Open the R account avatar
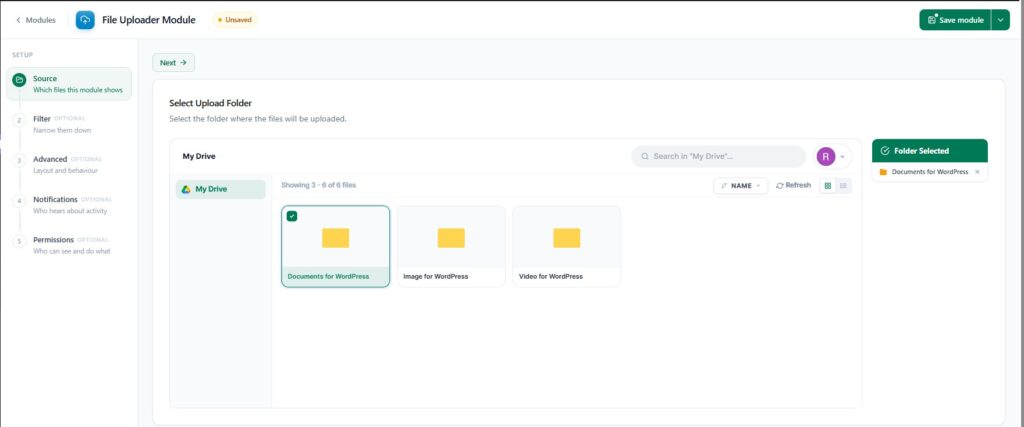The width and height of the screenshot is (1024, 427). (x=826, y=157)
